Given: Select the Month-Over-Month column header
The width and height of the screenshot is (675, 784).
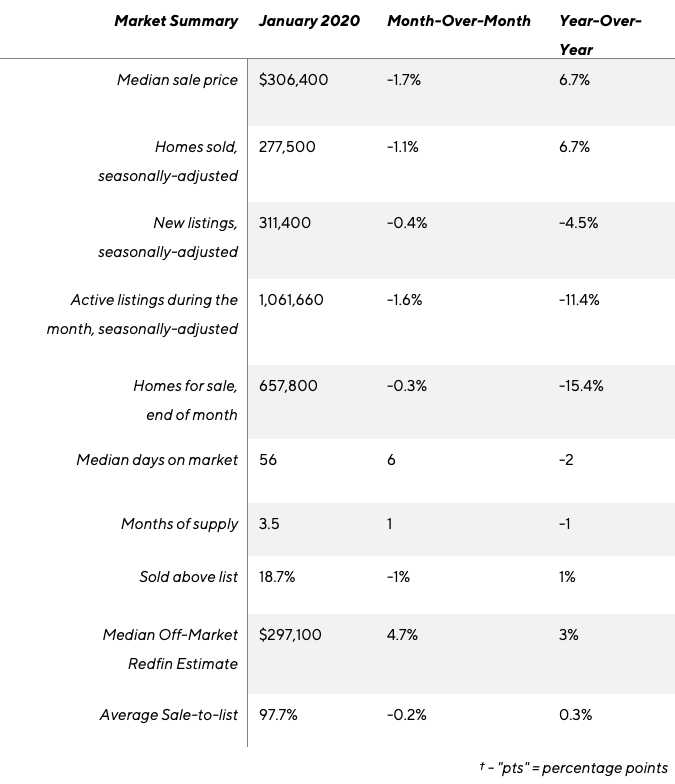Looking at the screenshot, I should (x=459, y=21).
